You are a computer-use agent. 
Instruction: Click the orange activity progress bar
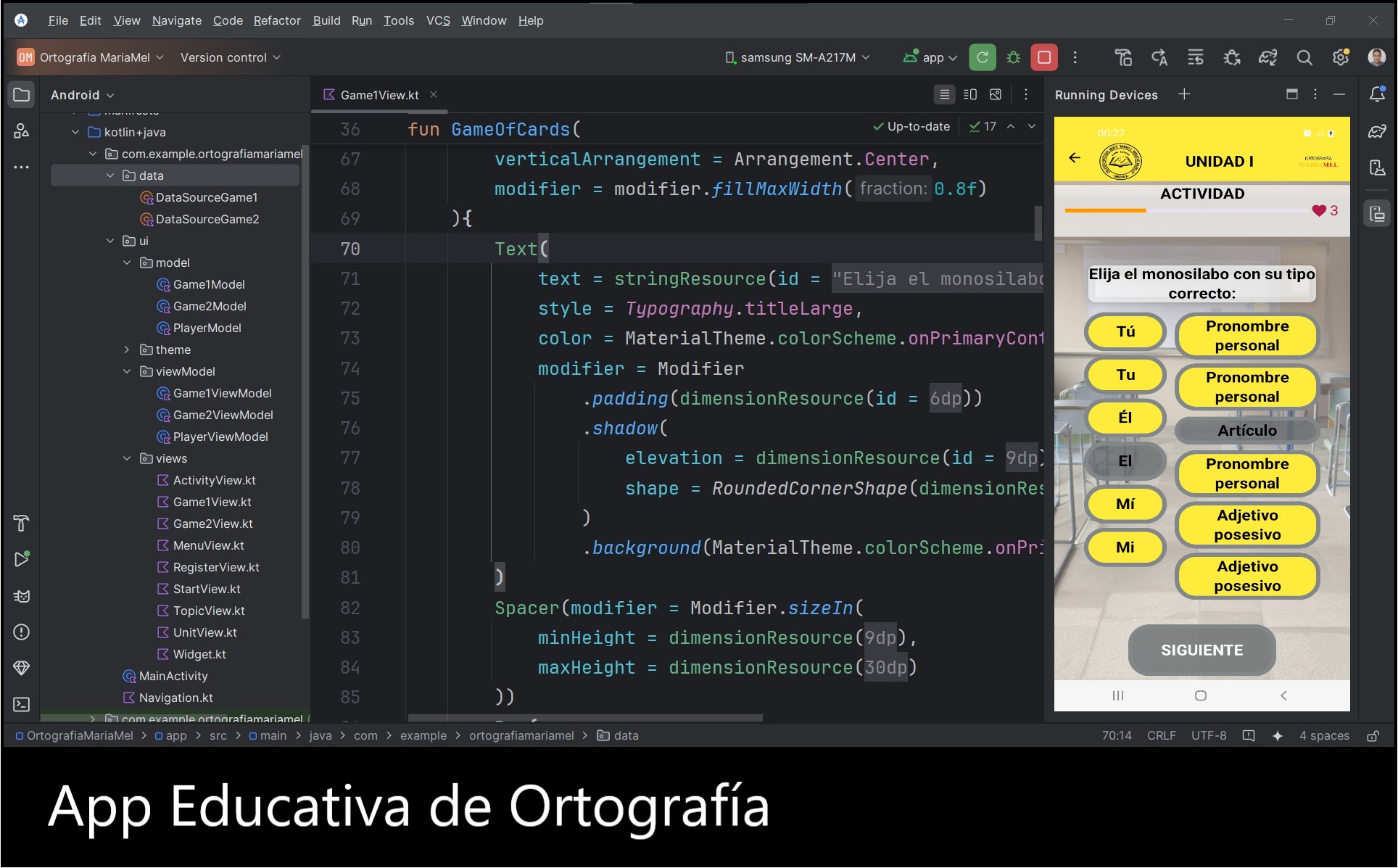[x=1105, y=210]
